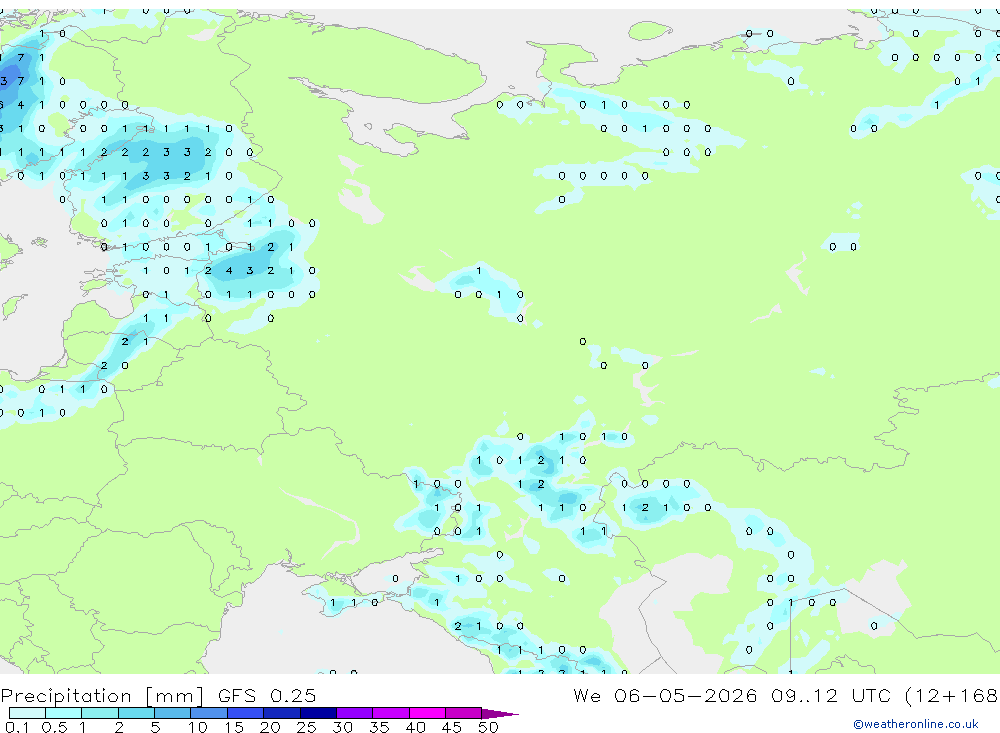1000x733 pixels.
Task: Click the '50' legend scale label
Action: pyautogui.click(x=489, y=727)
